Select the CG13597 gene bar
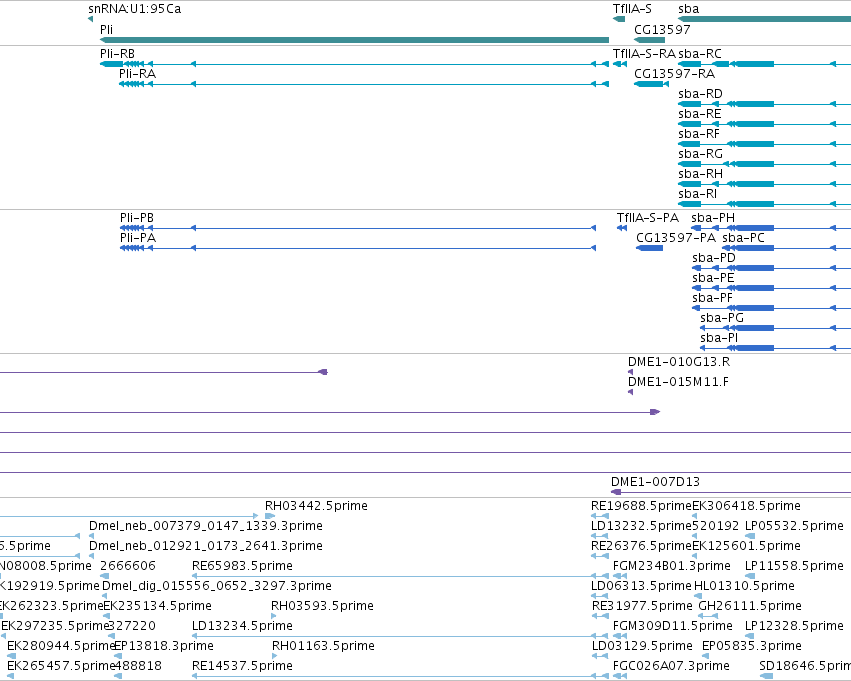This screenshot has width=851, height=681. click(x=650, y=40)
